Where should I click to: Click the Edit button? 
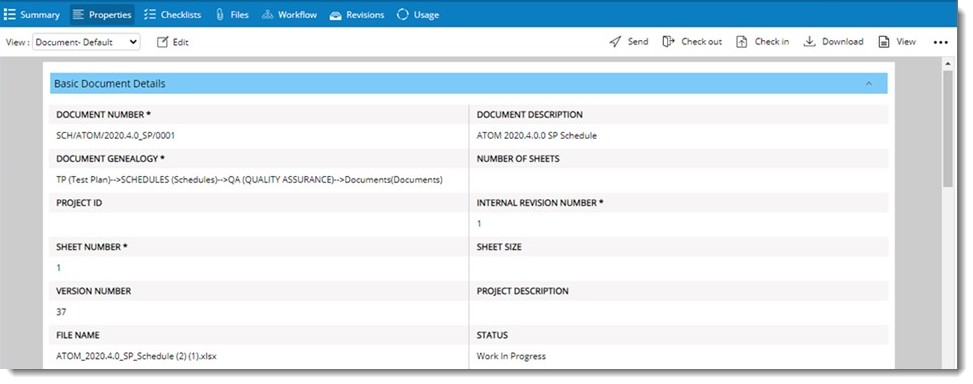click(x=173, y=42)
